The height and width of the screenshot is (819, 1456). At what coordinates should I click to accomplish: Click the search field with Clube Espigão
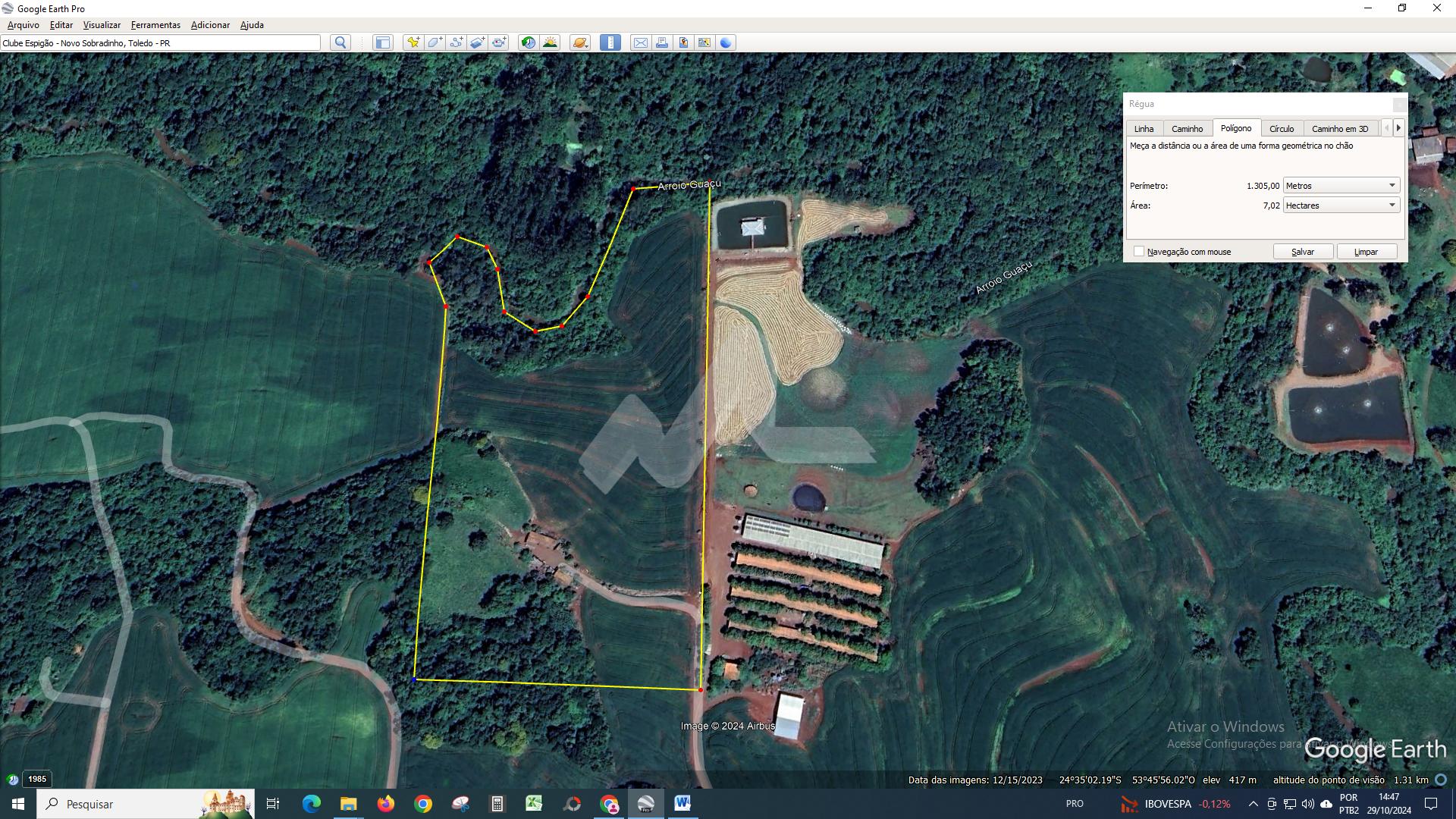[x=161, y=43]
